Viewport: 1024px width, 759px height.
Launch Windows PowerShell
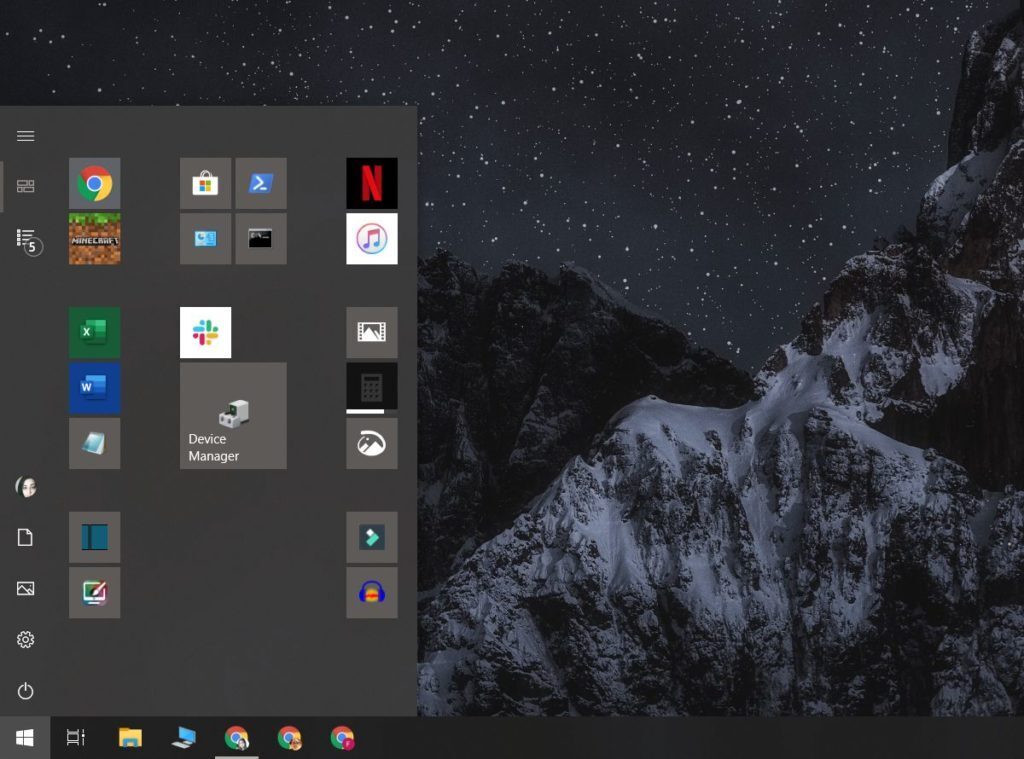[261, 183]
